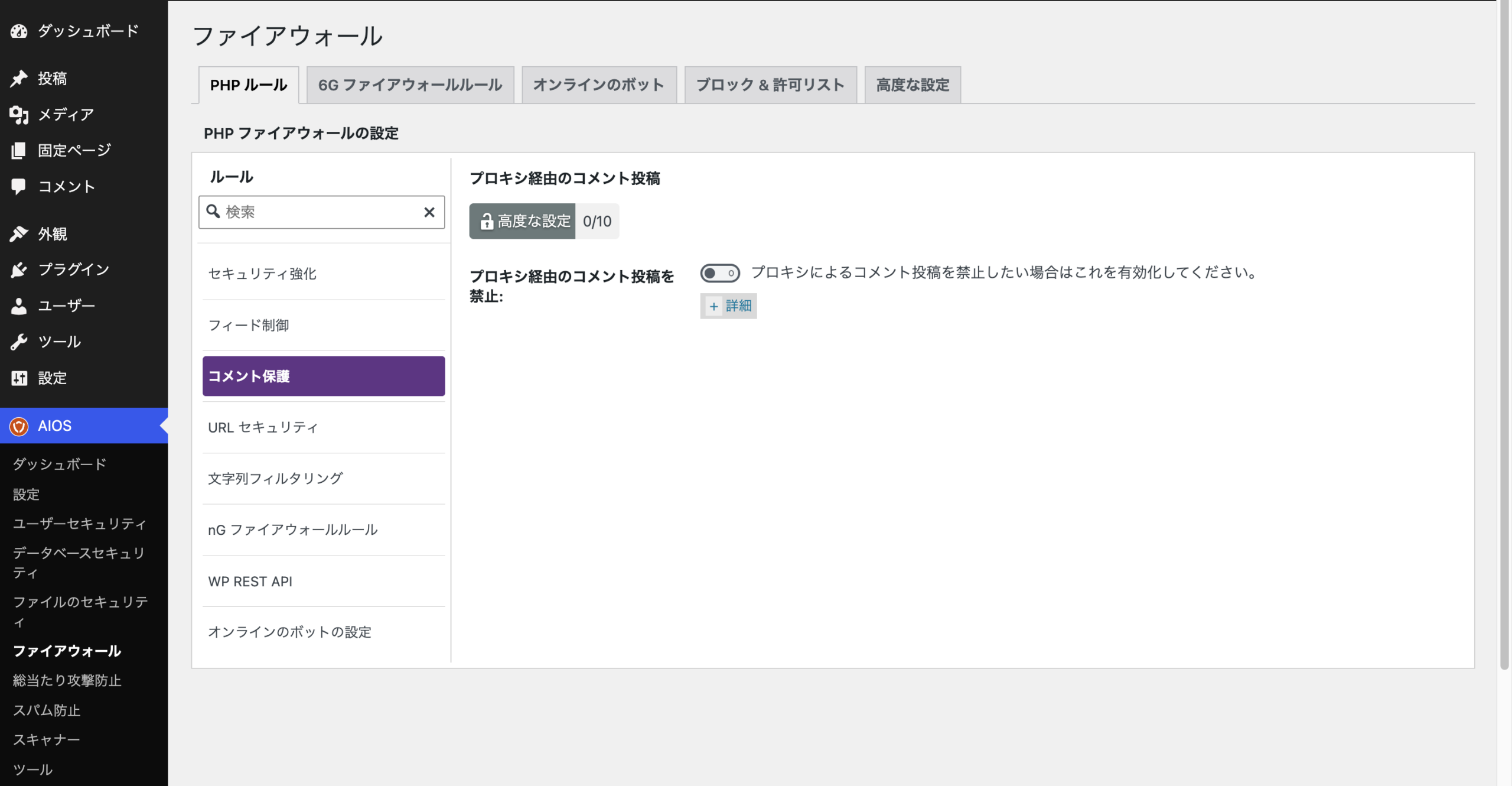Enable the proxy comment posting block toggle
The image size is (1512, 786).
(x=719, y=272)
